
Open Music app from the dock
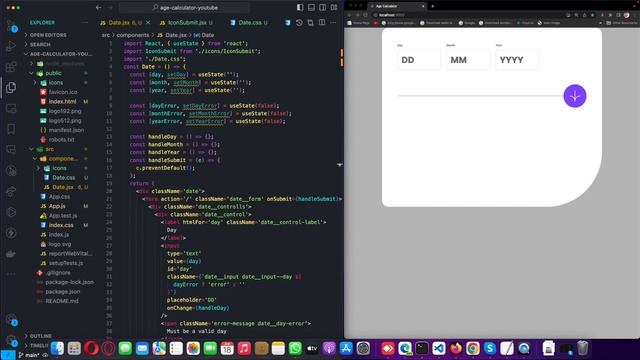[x=244, y=349]
